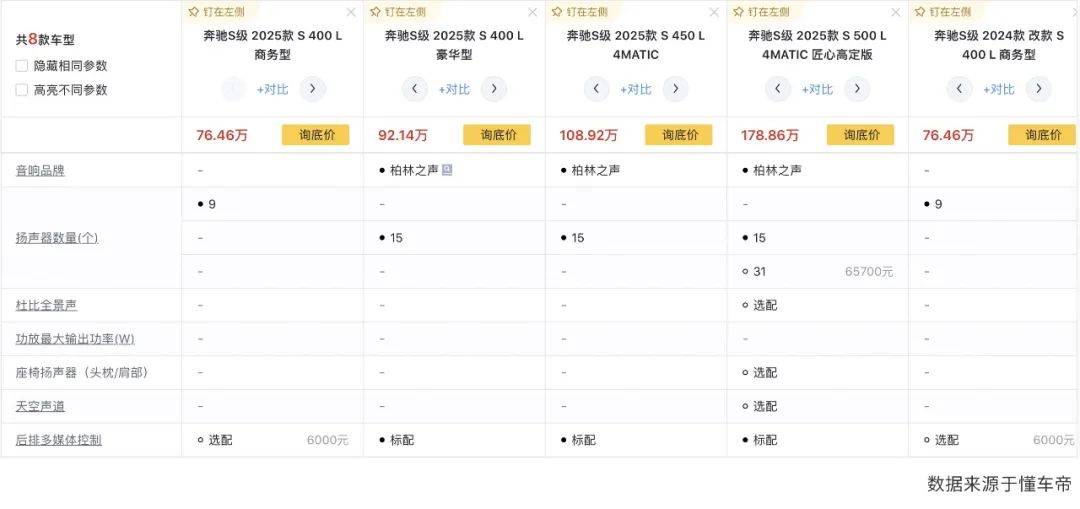Click previous arrow under S 450 L 4MATIC
This screenshot has width=1080, height=509.
[x=597, y=89]
